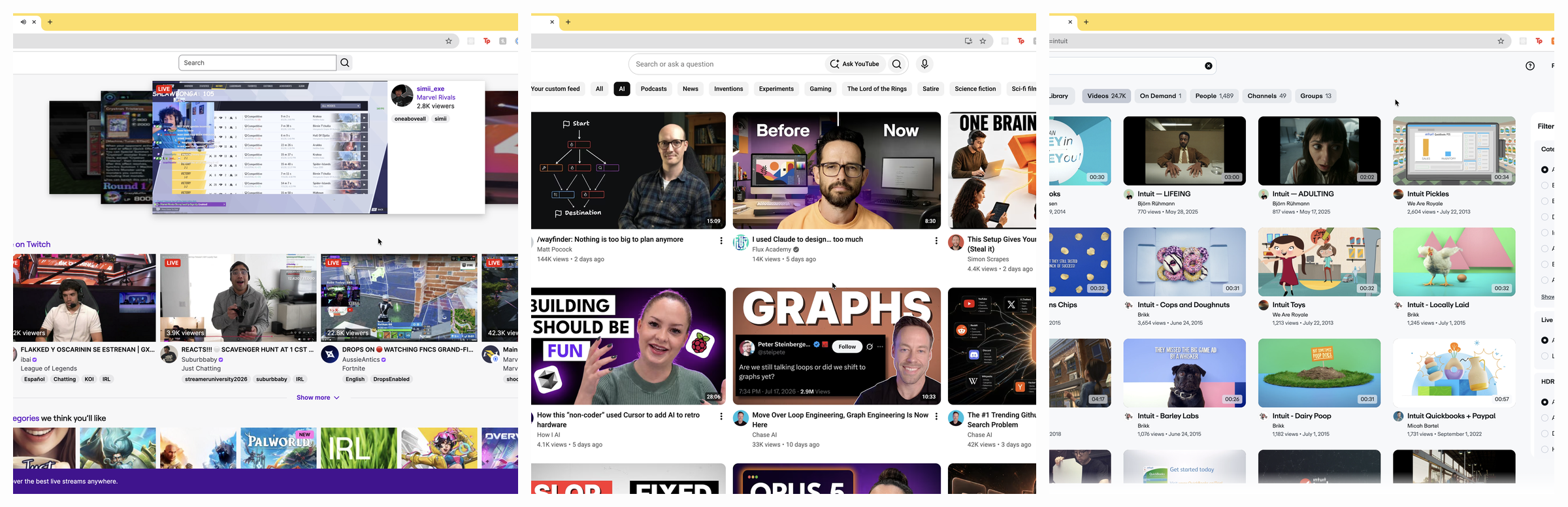Viewport: 1568px width, 507px height.
Task: Open simii_exe streamer avatar
Action: tap(402, 95)
